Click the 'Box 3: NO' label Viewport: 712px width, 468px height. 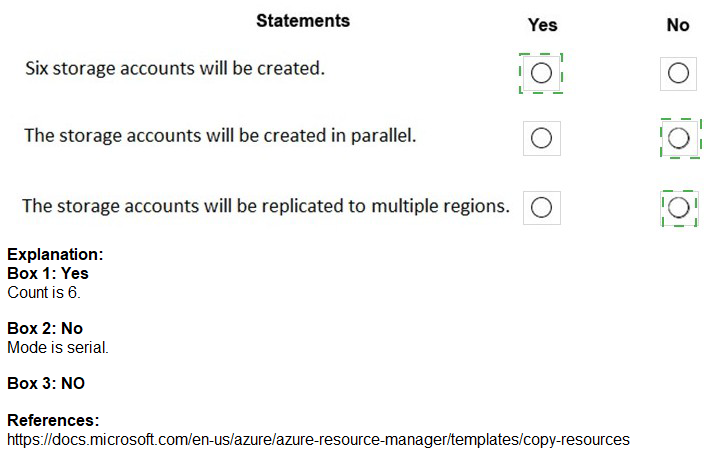tap(46, 383)
